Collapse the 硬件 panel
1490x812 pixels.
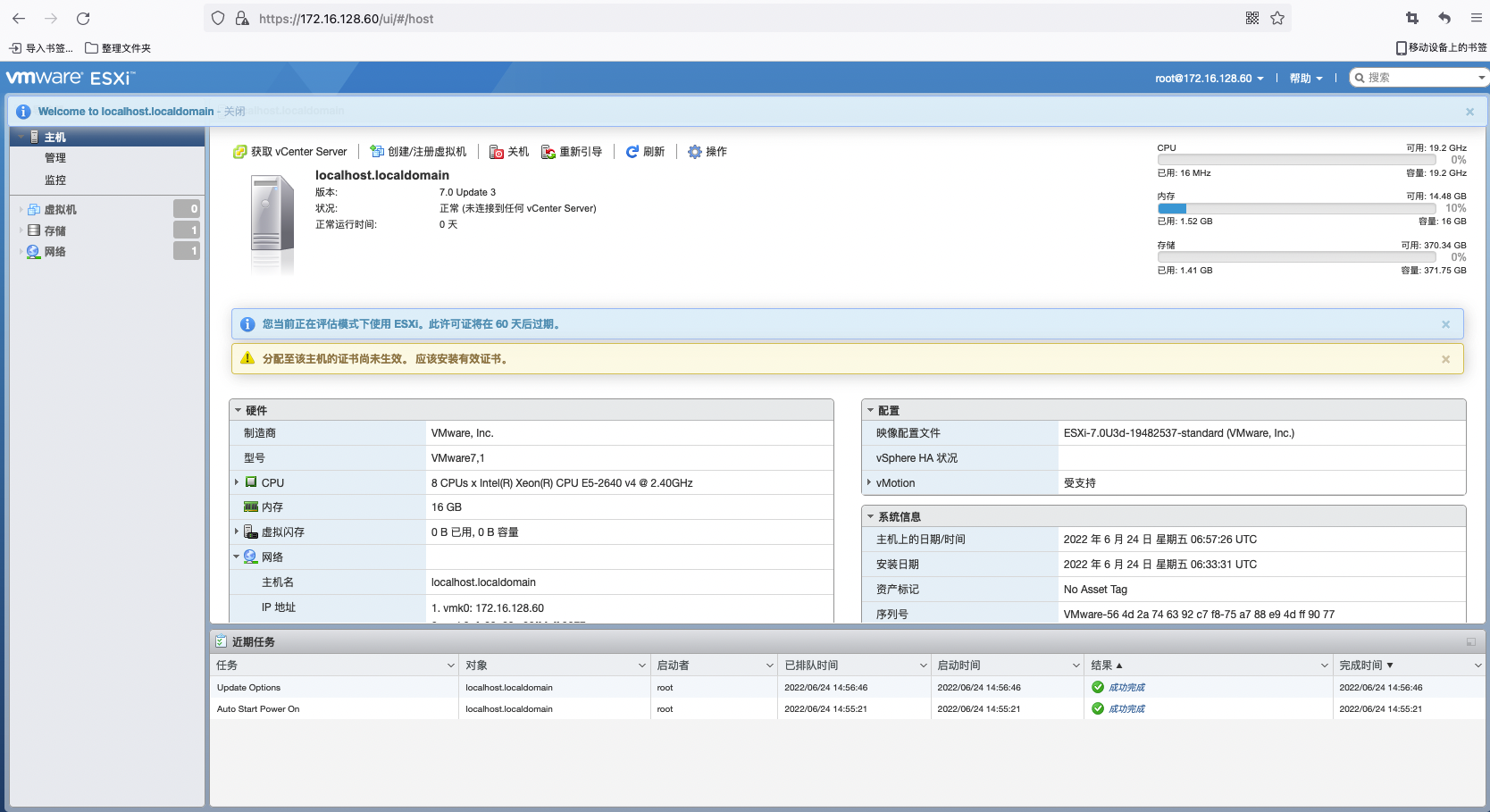click(239, 411)
